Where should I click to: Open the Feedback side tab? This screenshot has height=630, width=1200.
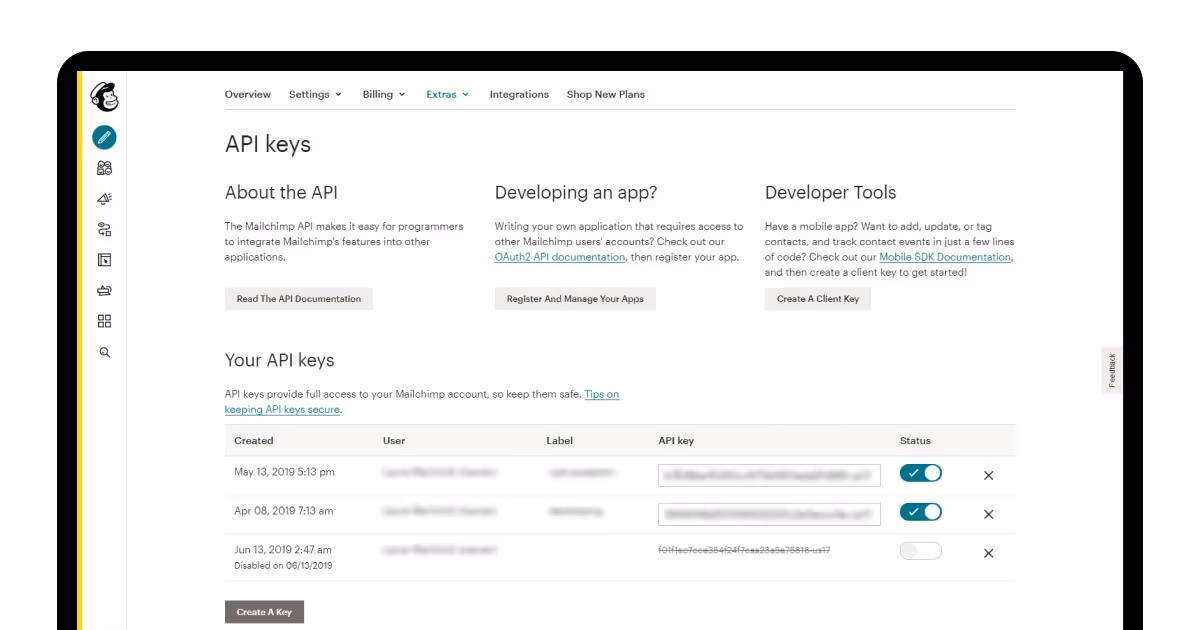coord(1112,370)
